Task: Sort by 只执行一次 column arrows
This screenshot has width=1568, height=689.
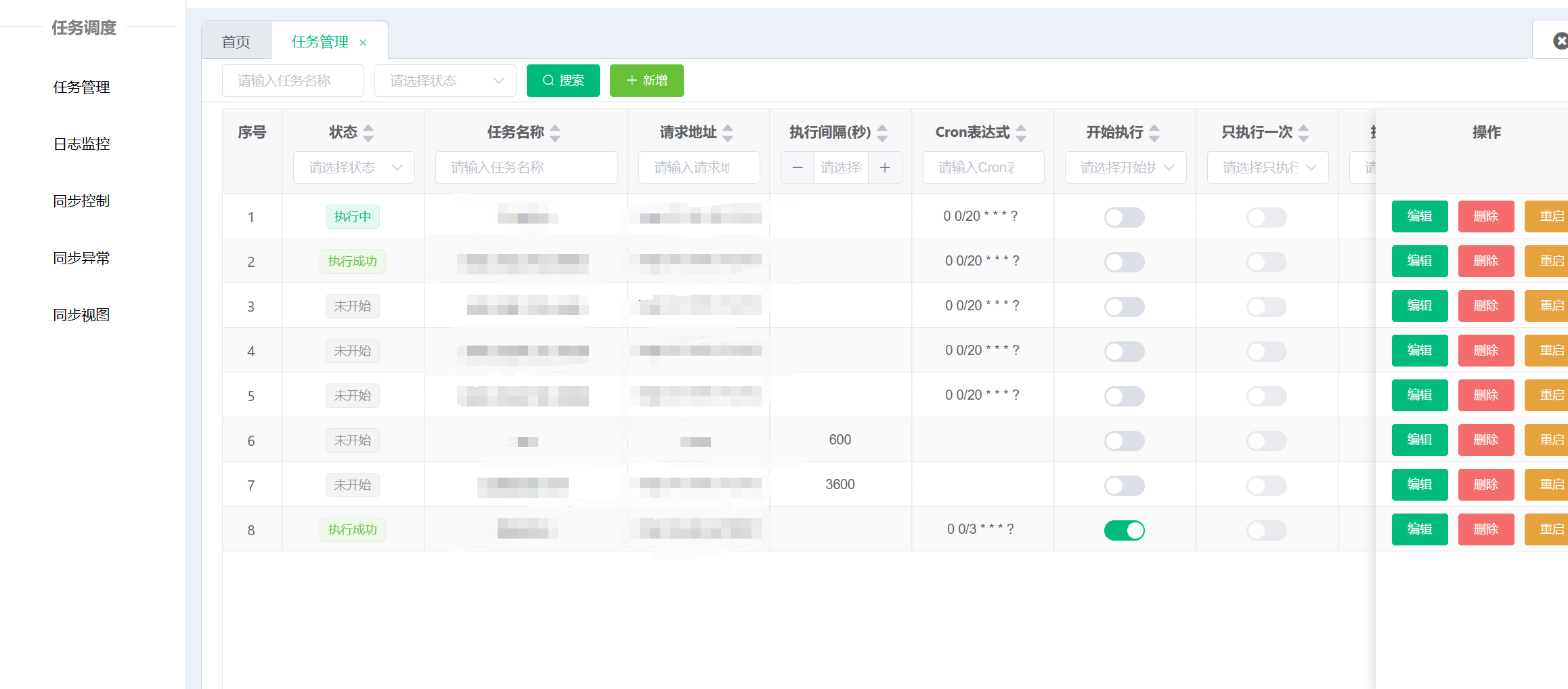Action: 1303,133
